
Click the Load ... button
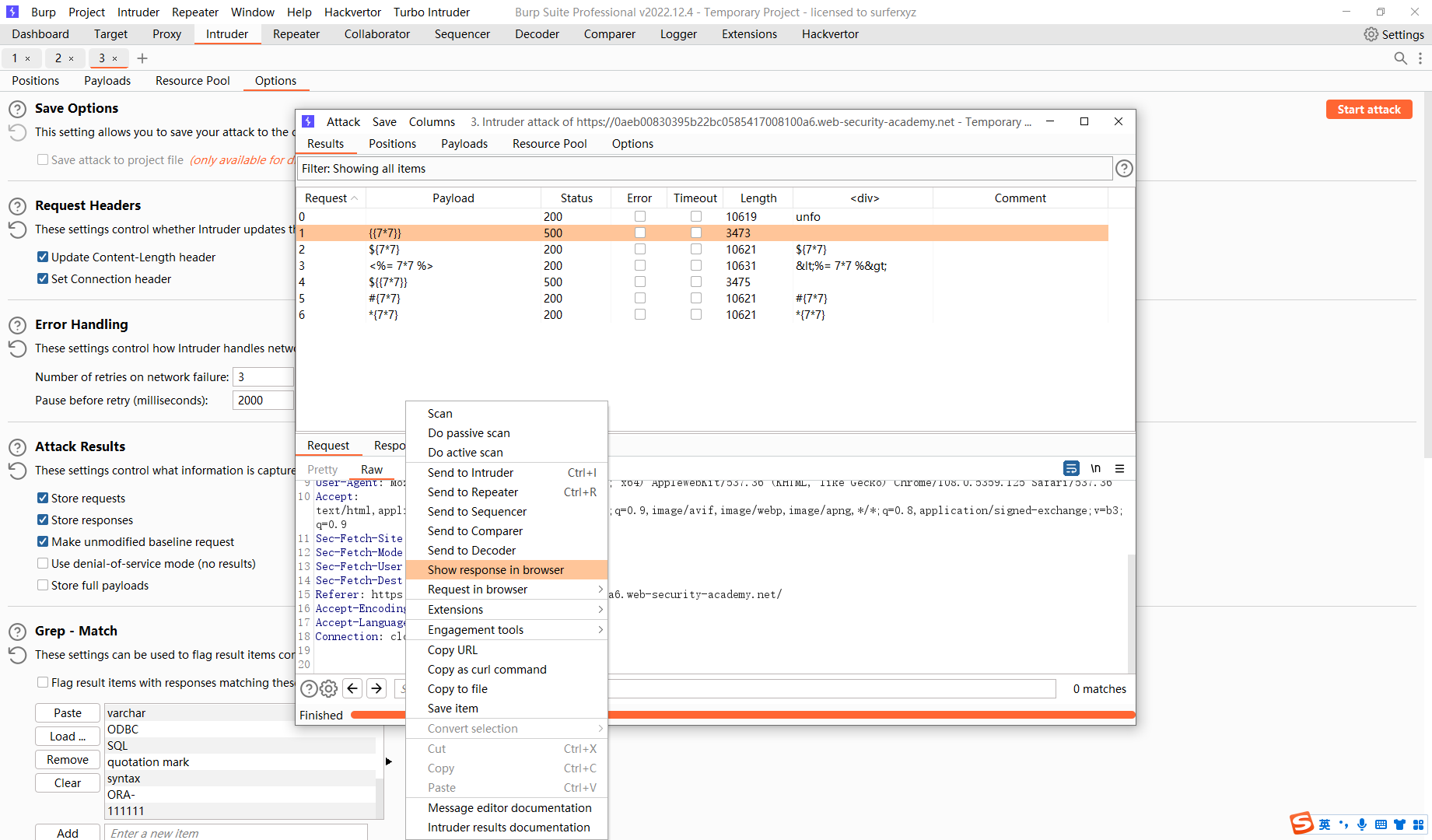pyautogui.click(x=68, y=737)
